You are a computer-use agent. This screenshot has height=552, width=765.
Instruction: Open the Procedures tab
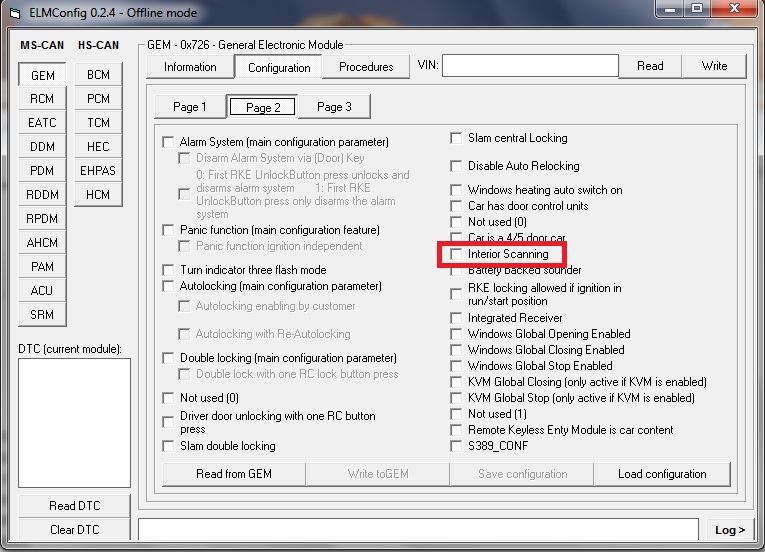coord(366,67)
